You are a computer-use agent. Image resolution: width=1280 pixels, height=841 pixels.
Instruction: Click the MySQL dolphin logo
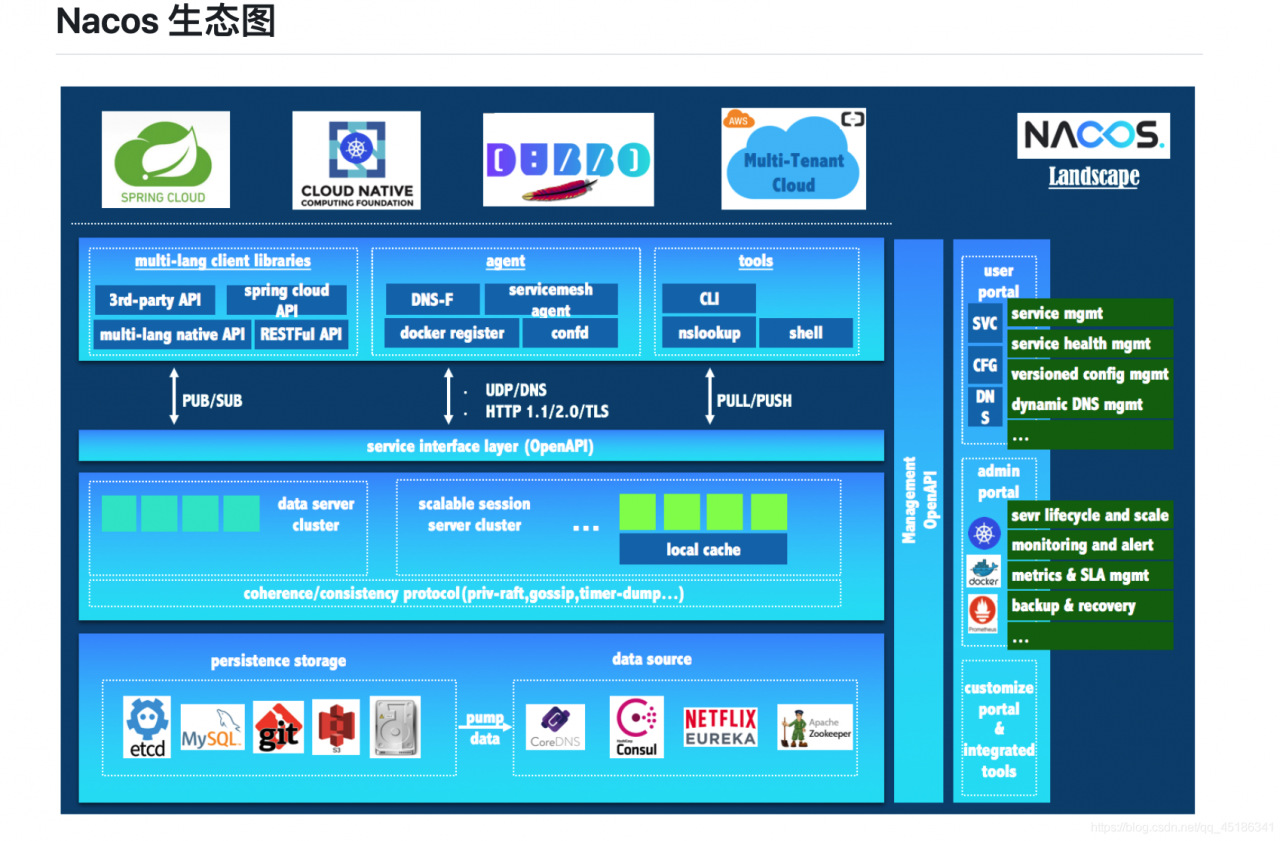tap(212, 728)
